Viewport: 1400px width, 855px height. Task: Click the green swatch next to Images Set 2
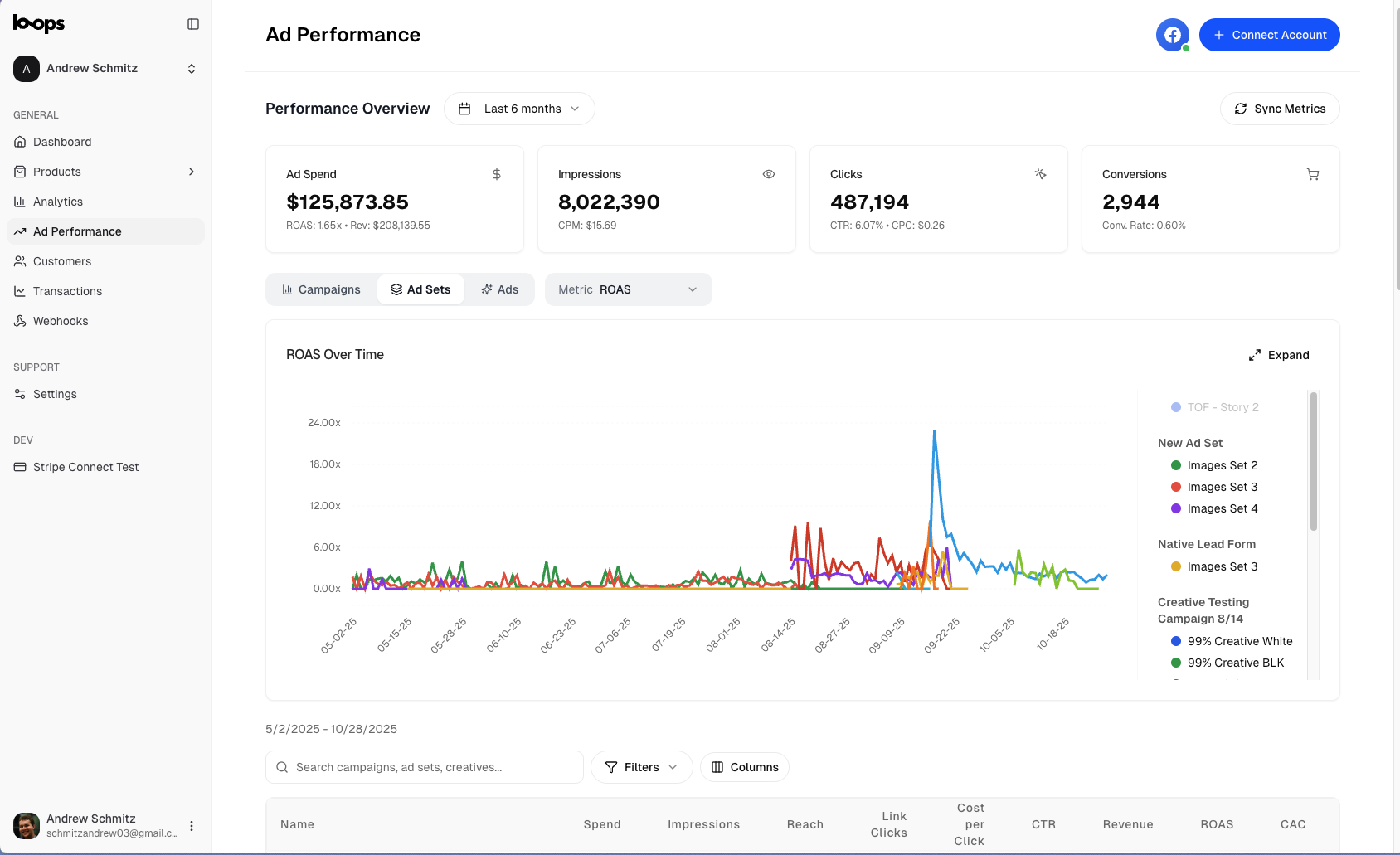tap(1175, 465)
